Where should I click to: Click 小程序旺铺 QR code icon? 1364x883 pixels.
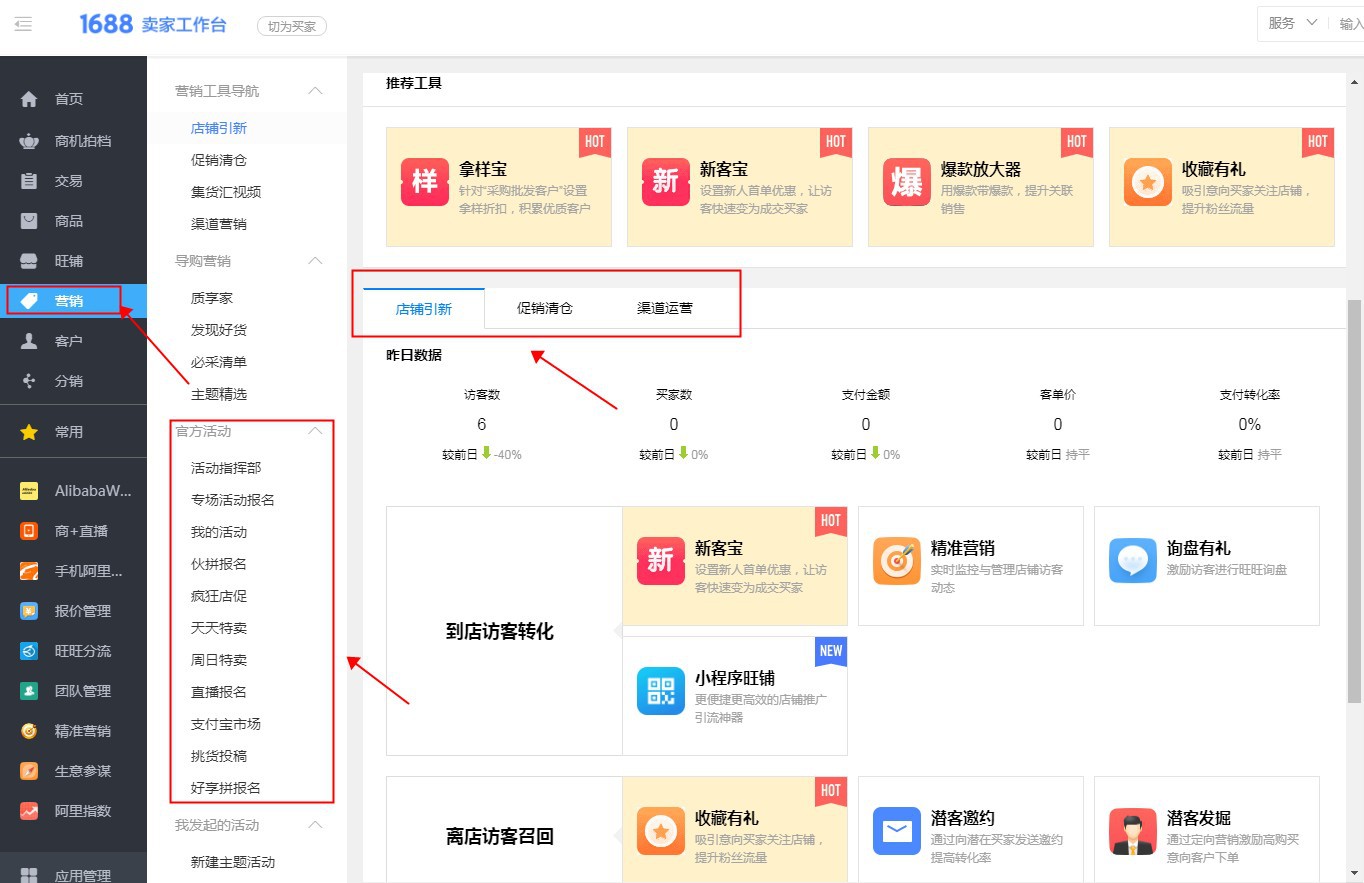point(661,691)
